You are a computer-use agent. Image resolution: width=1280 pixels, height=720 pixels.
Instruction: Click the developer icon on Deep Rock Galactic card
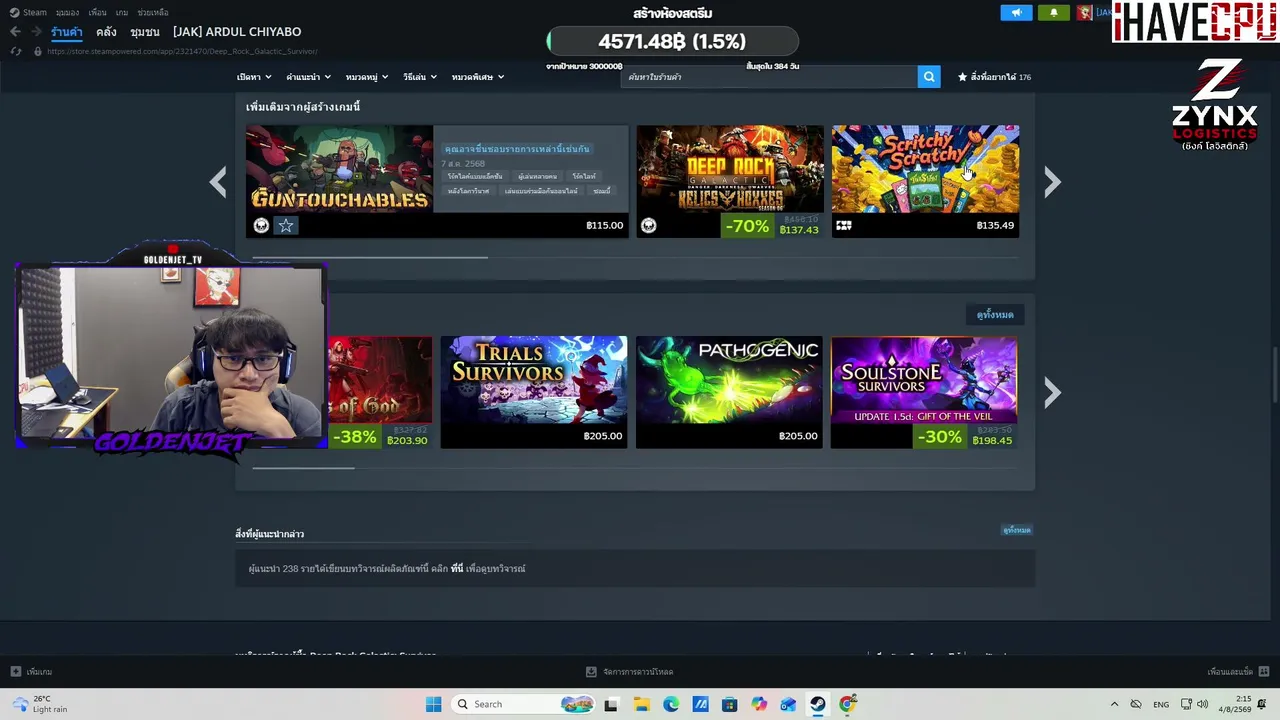pos(649,226)
